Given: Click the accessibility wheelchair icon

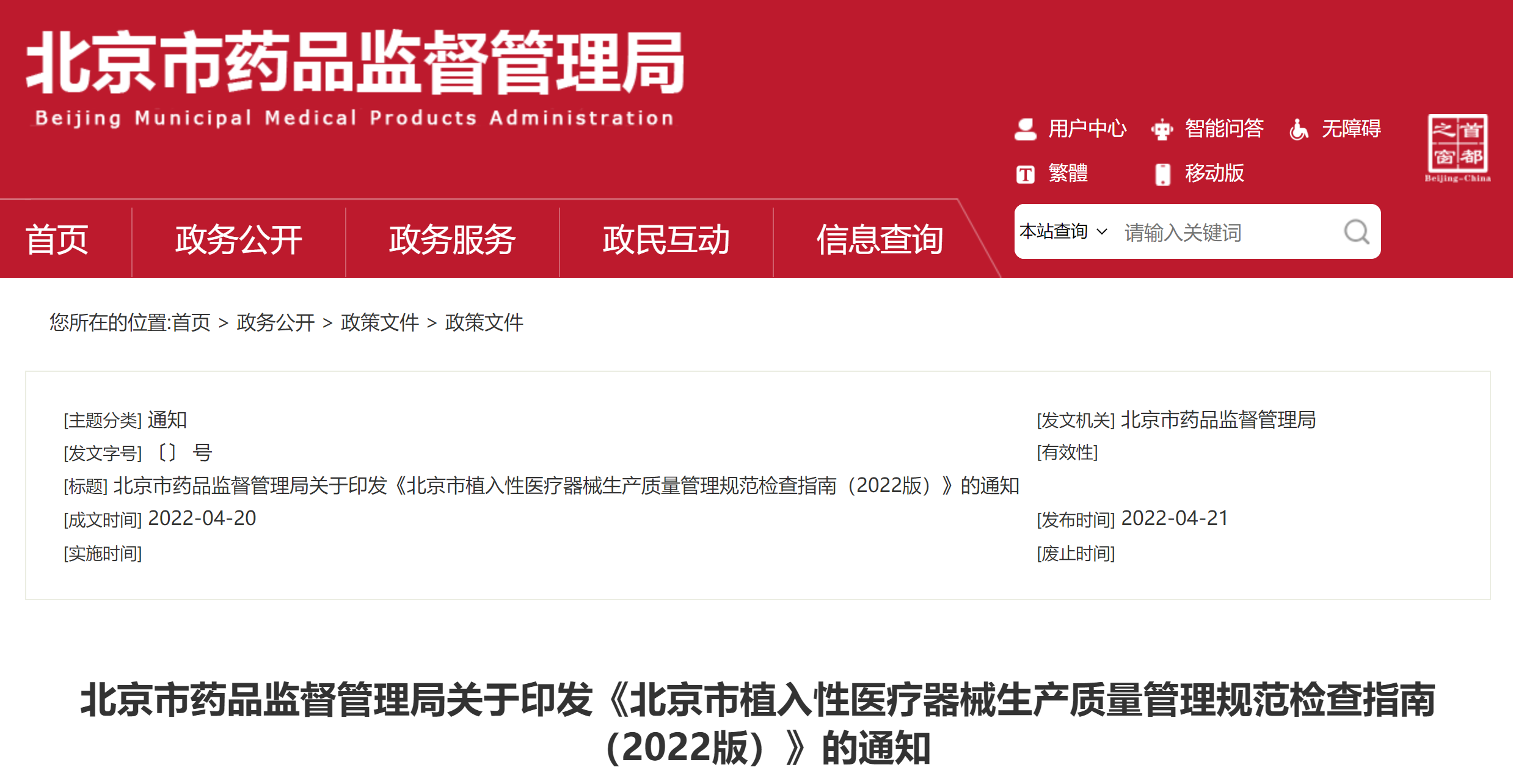Looking at the screenshot, I should click(1299, 129).
